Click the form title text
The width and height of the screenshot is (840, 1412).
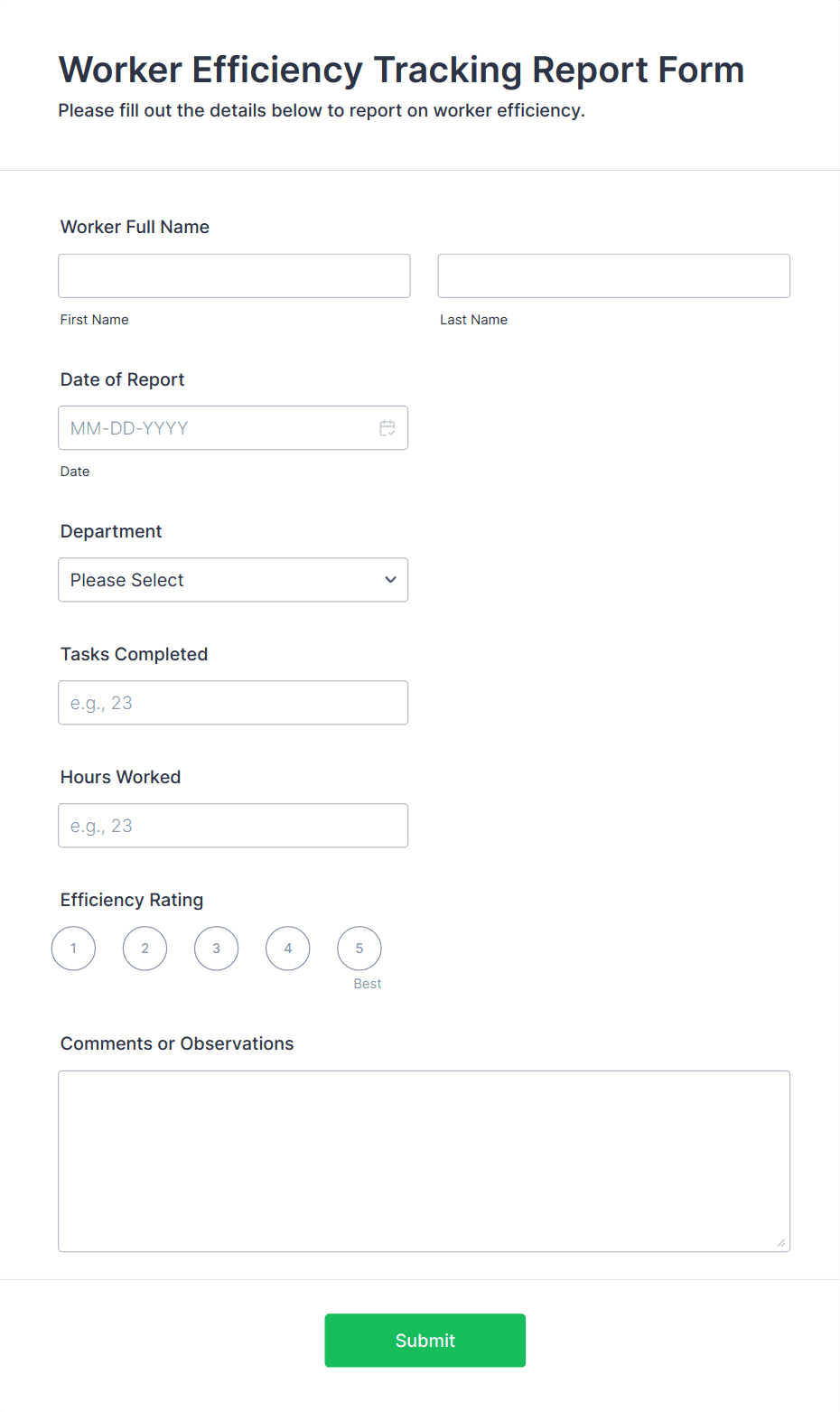[401, 69]
